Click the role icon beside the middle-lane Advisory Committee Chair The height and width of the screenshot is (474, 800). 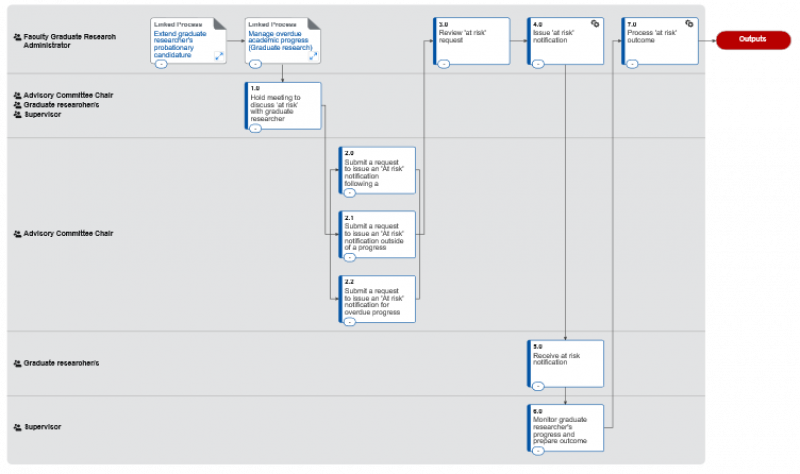[17, 234]
